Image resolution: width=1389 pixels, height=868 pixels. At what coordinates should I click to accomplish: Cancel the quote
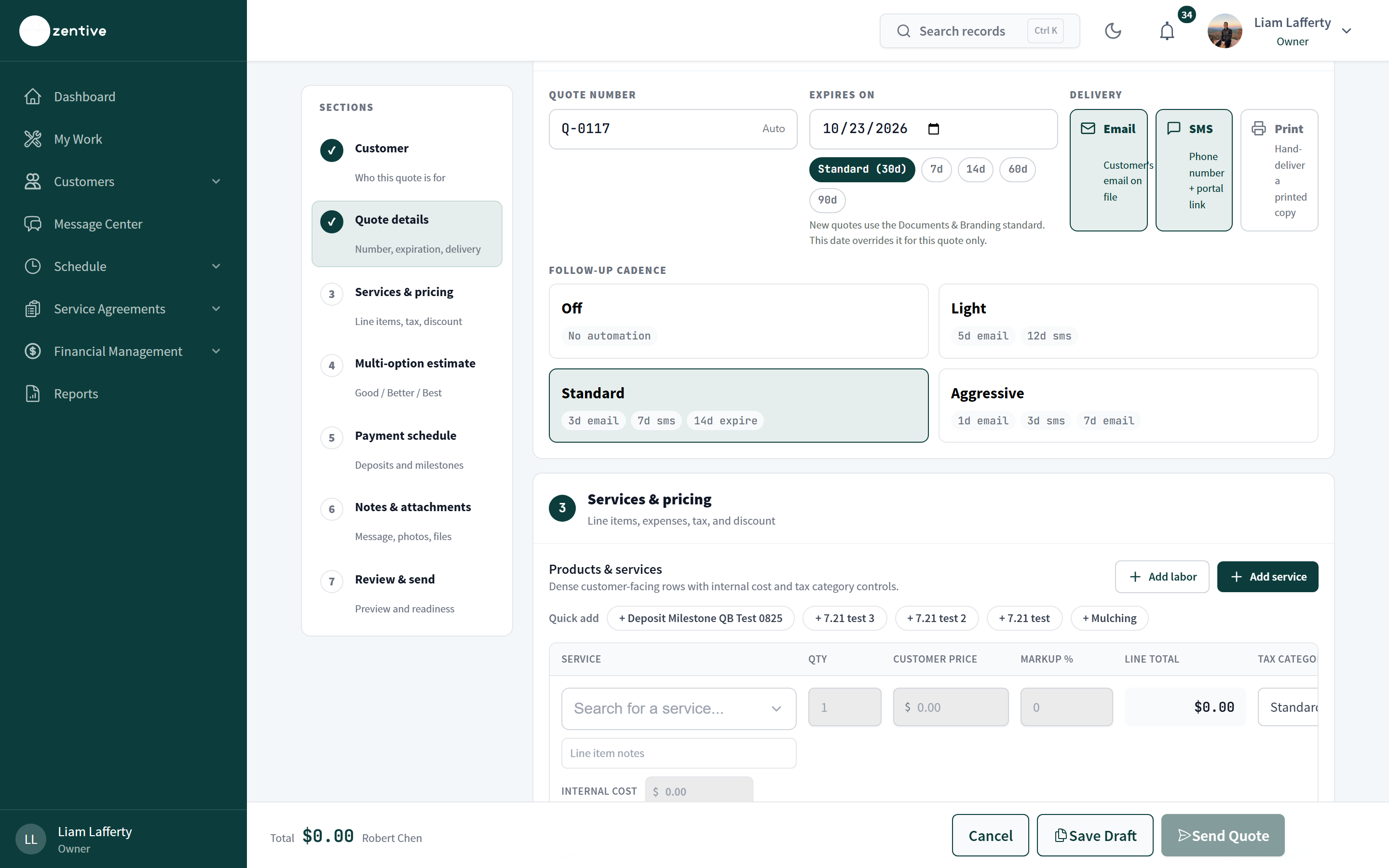pyautogui.click(x=990, y=835)
